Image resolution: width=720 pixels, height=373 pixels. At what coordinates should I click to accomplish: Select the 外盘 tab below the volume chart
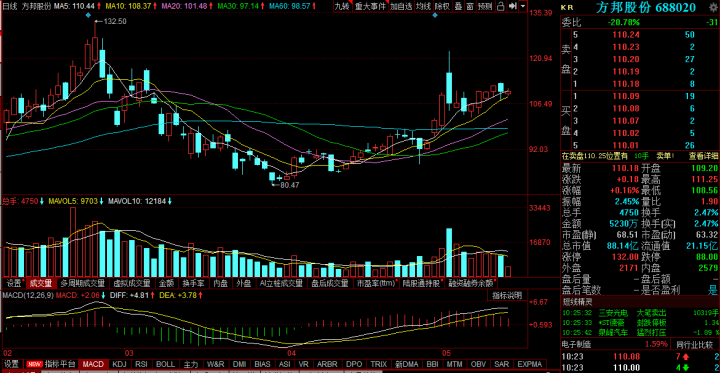(243, 283)
